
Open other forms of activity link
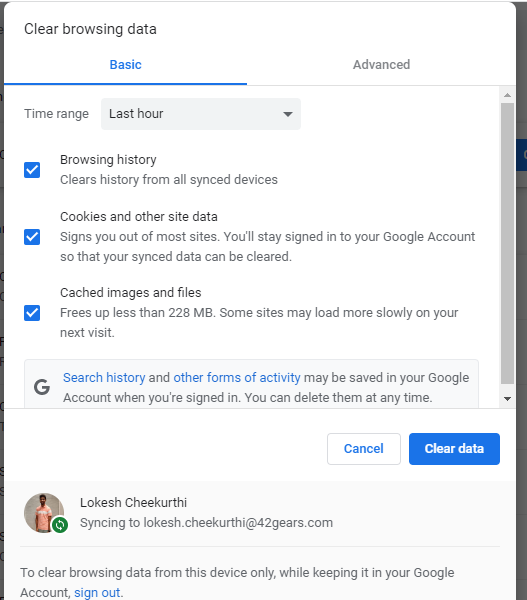(237, 378)
